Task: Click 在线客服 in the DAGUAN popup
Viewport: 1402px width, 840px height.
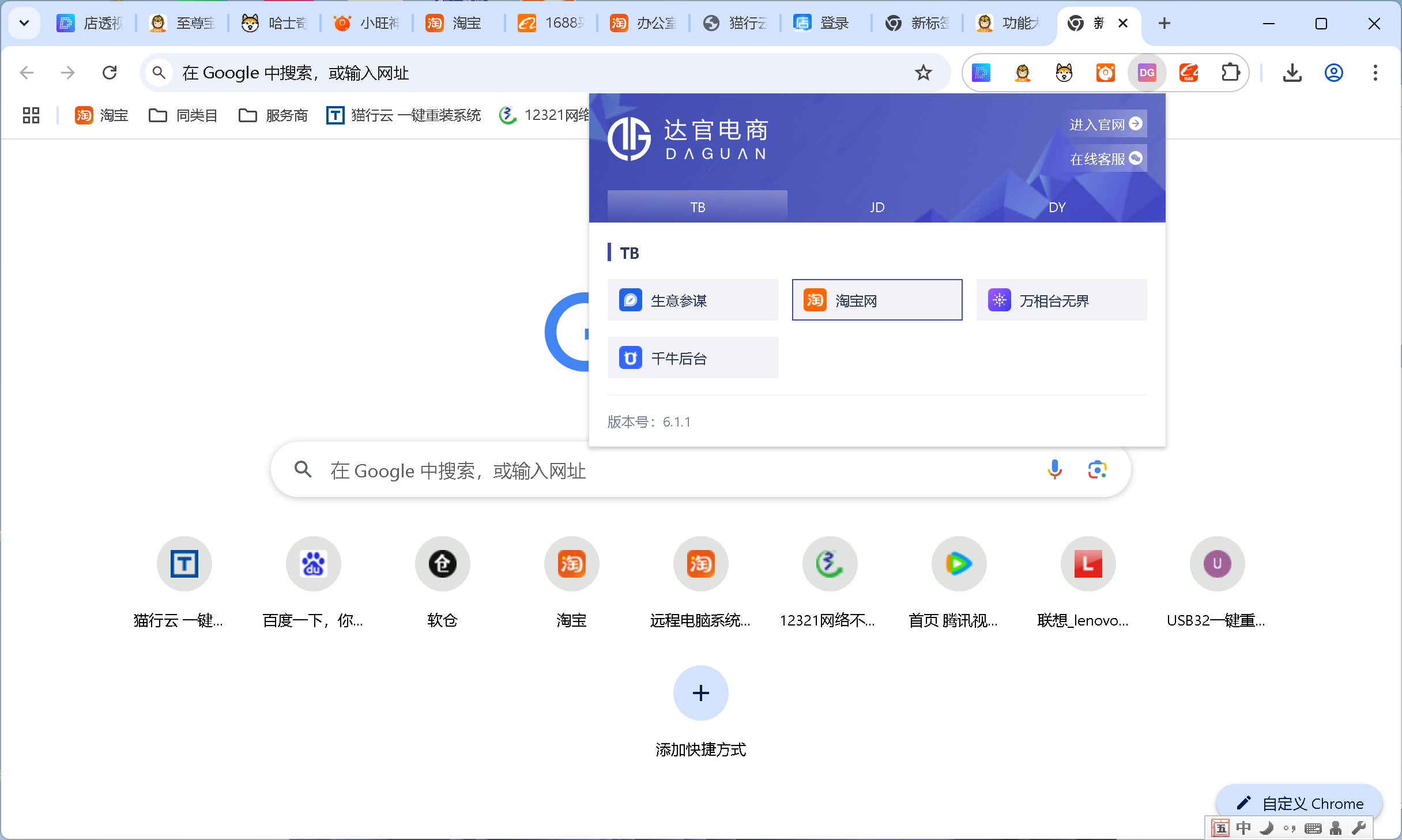Action: 1106,159
